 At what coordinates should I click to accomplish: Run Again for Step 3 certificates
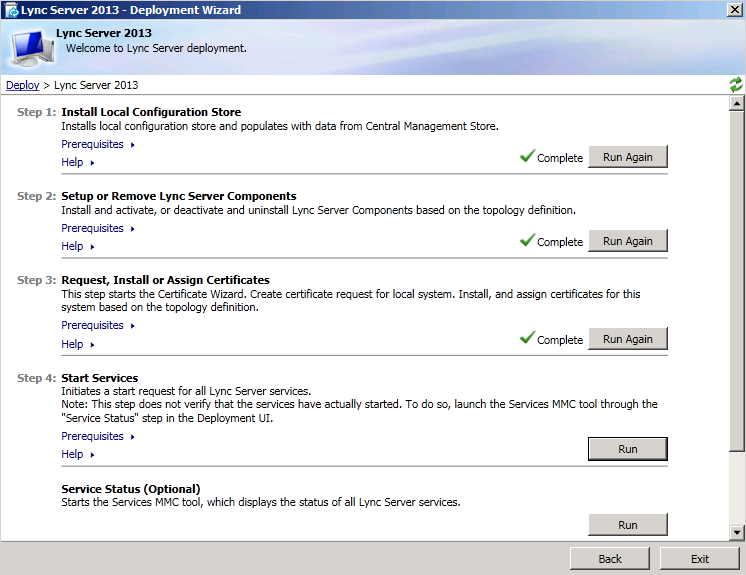tap(628, 339)
